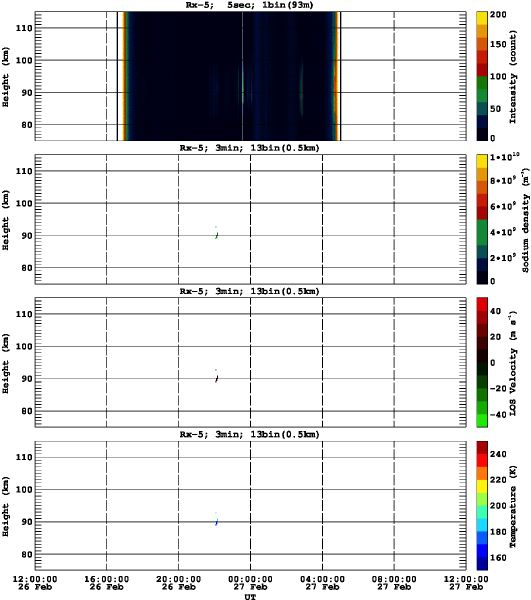Click the '16:00:00 26 Feb' time axis label
The height and width of the screenshot is (600, 531).
coord(107,583)
